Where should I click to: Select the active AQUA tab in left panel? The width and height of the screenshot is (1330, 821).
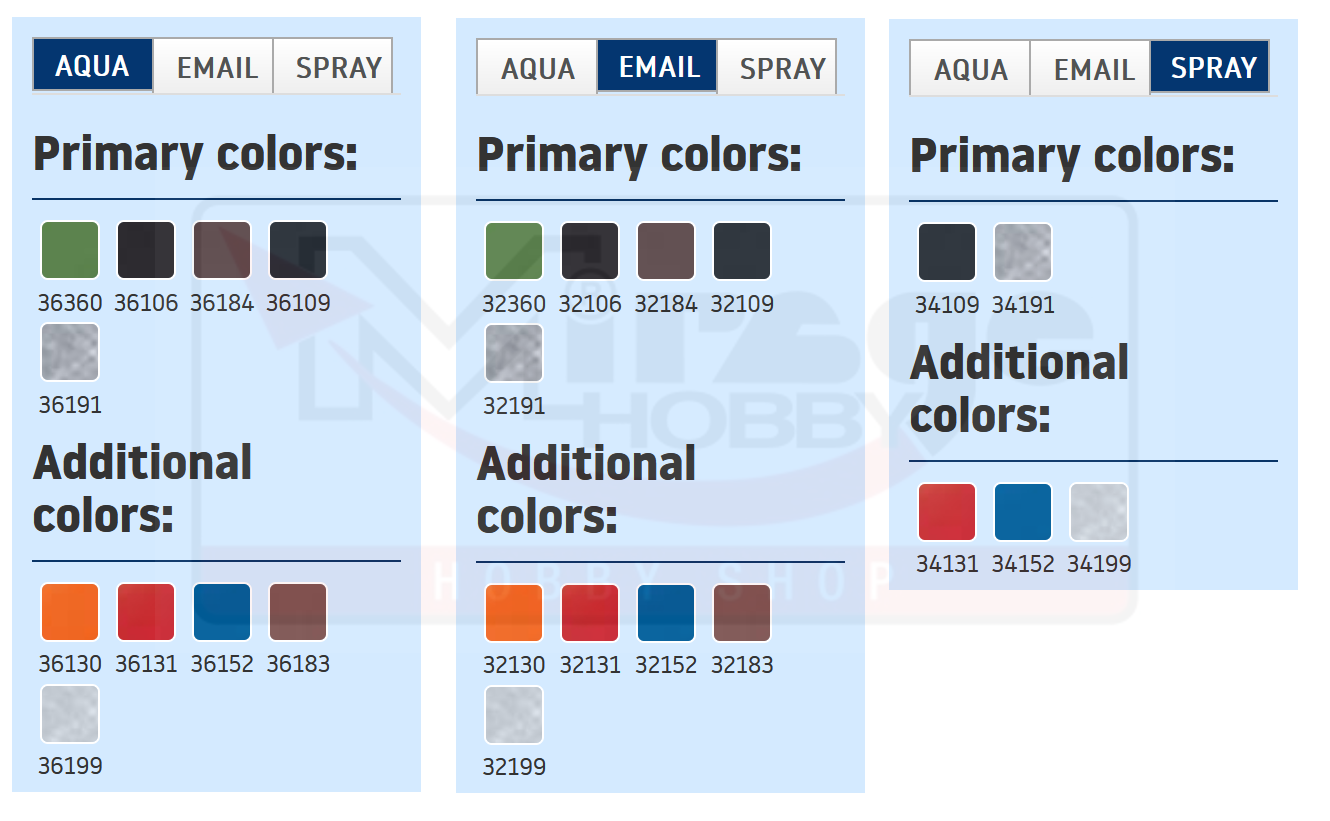tap(92, 66)
